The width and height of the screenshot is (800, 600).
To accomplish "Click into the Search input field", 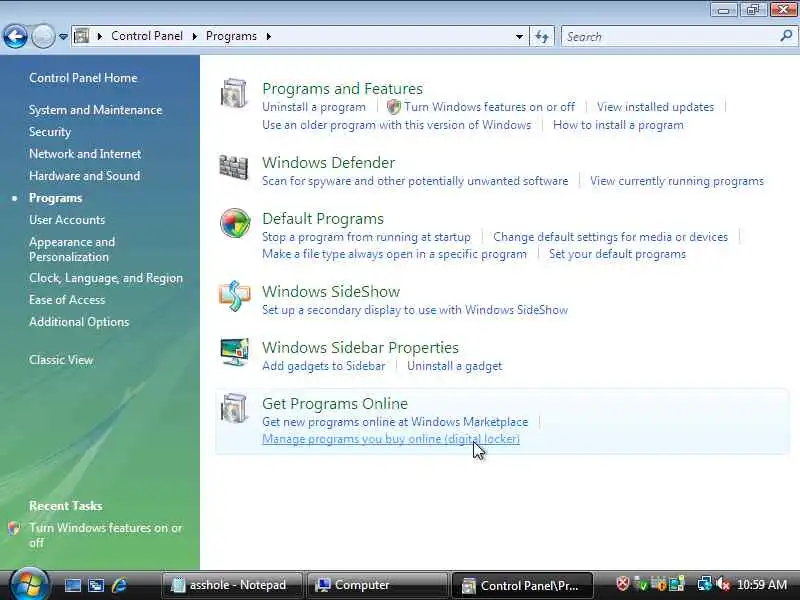I will click(671, 36).
